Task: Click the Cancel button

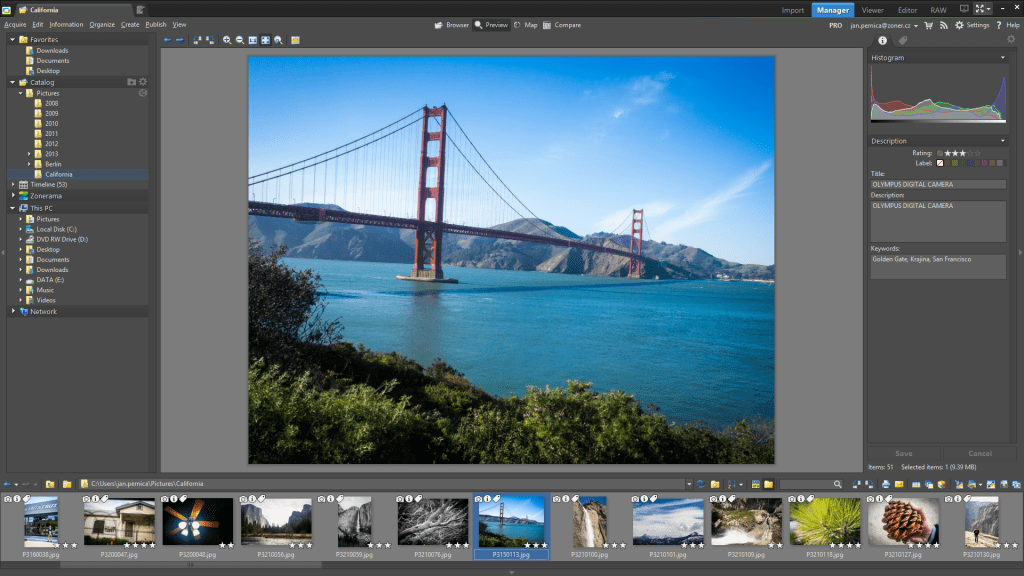Action: [980, 453]
